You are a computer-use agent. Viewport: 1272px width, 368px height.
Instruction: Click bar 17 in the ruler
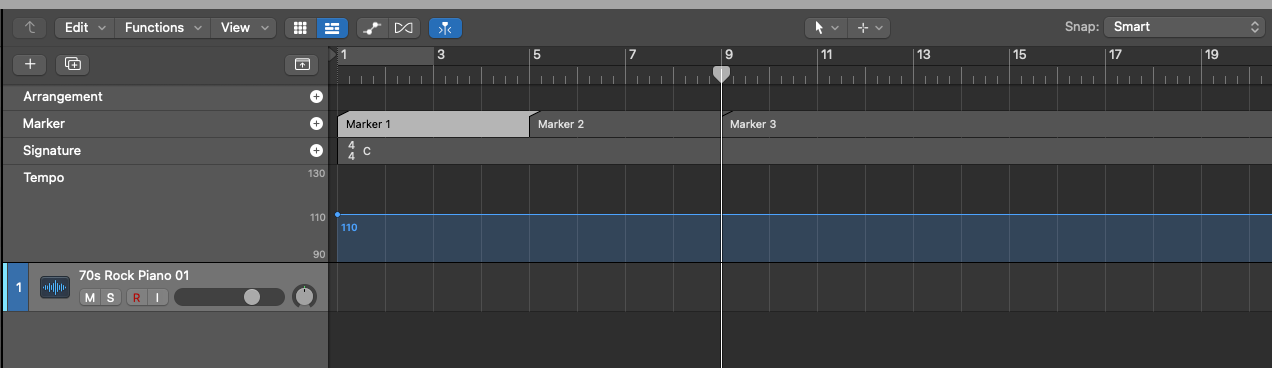pos(1115,55)
